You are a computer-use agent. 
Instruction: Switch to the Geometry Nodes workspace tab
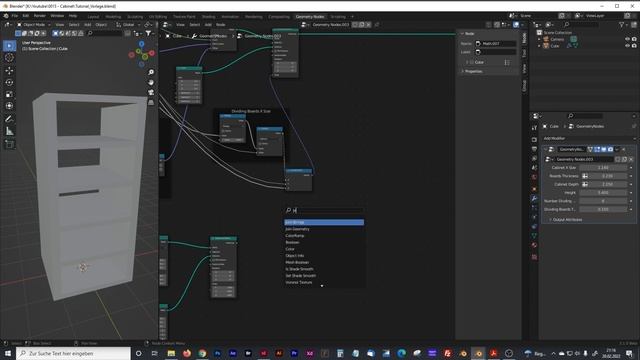point(310,17)
